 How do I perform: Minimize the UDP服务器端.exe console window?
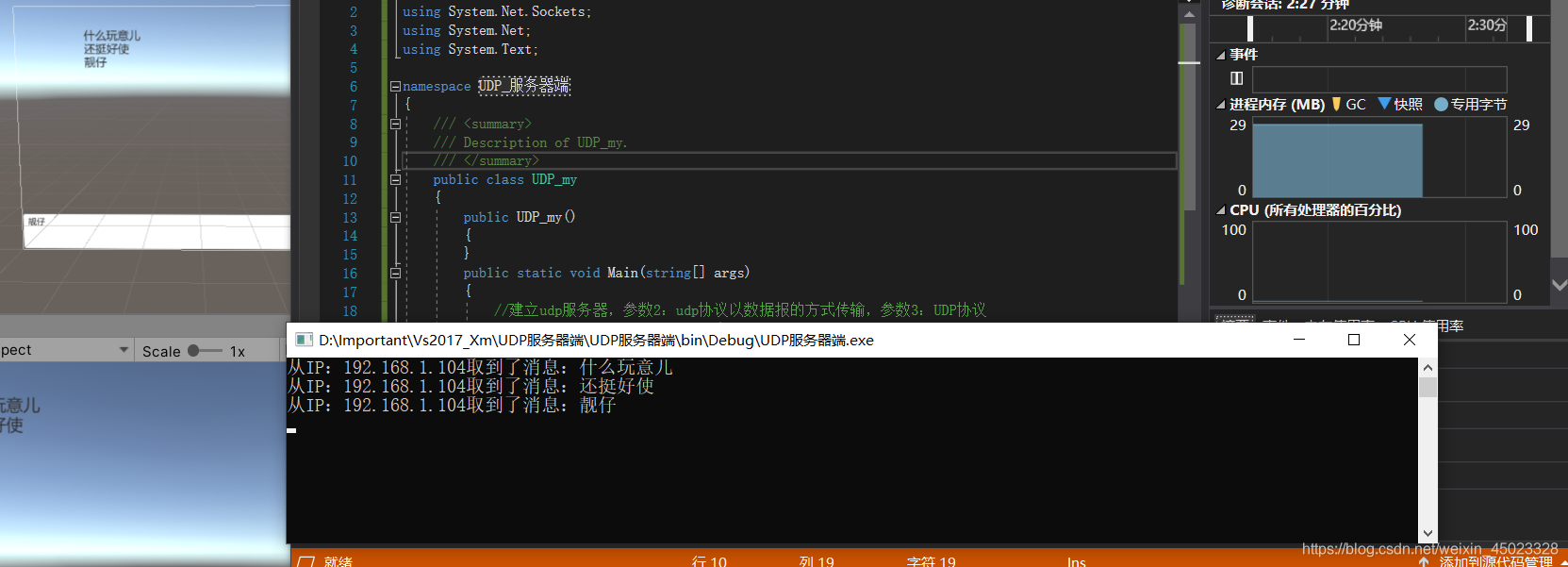pyautogui.click(x=1299, y=340)
